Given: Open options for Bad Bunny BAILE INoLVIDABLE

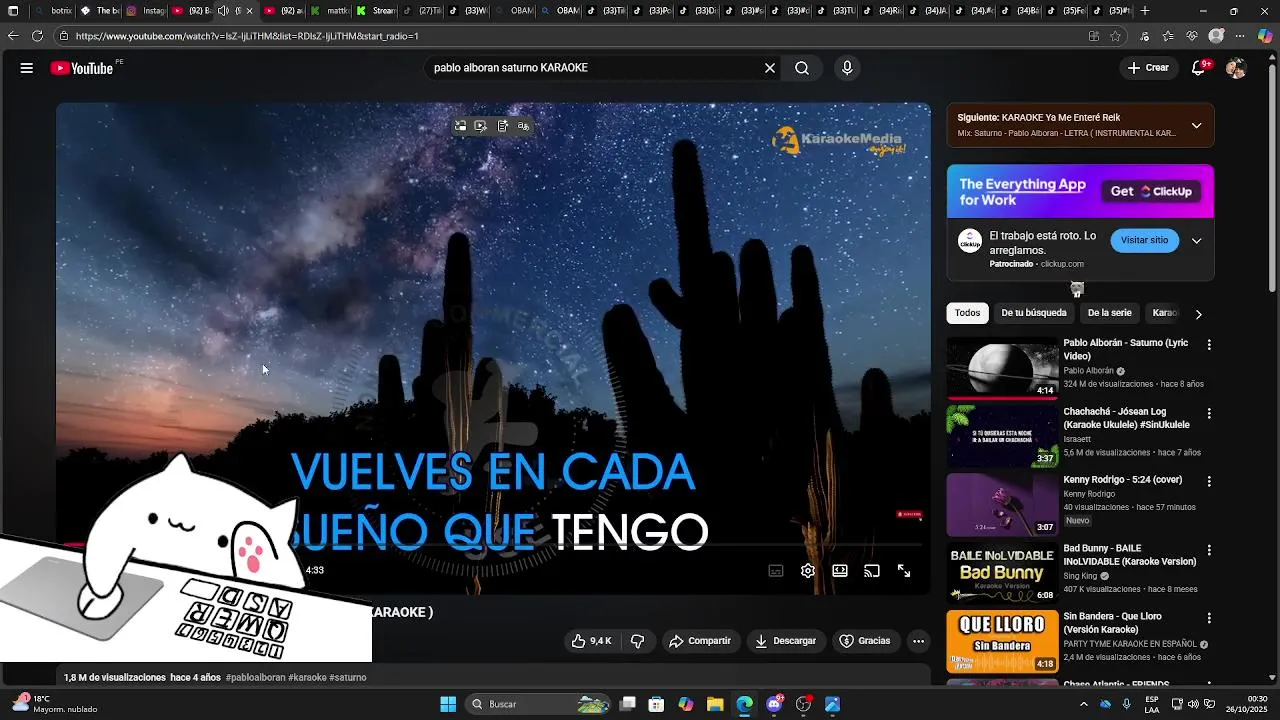Looking at the screenshot, I should (1208, 550).
